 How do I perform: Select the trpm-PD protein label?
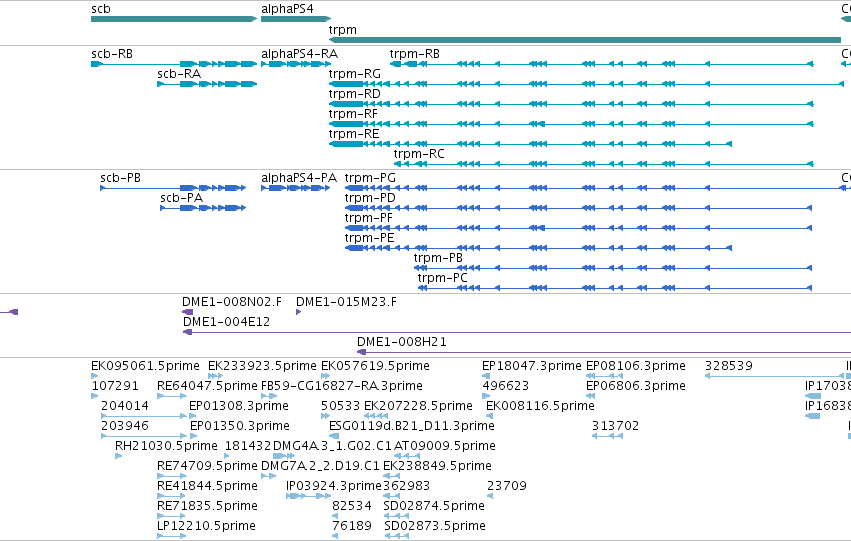[x=370, y=198]
